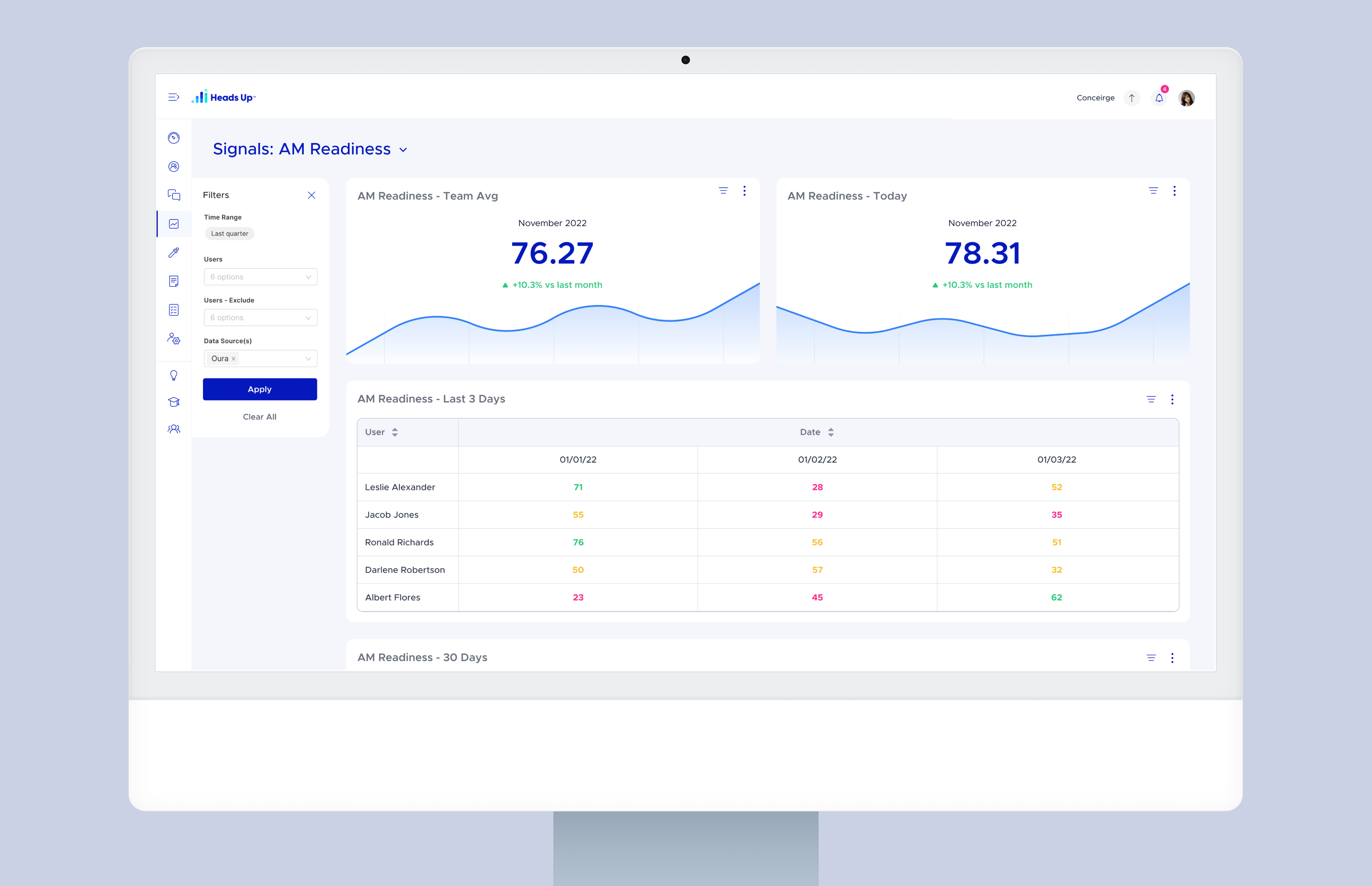The image size is (1372, 886).
Task: Open the graduation cap education icon
Action: (174, 402)
